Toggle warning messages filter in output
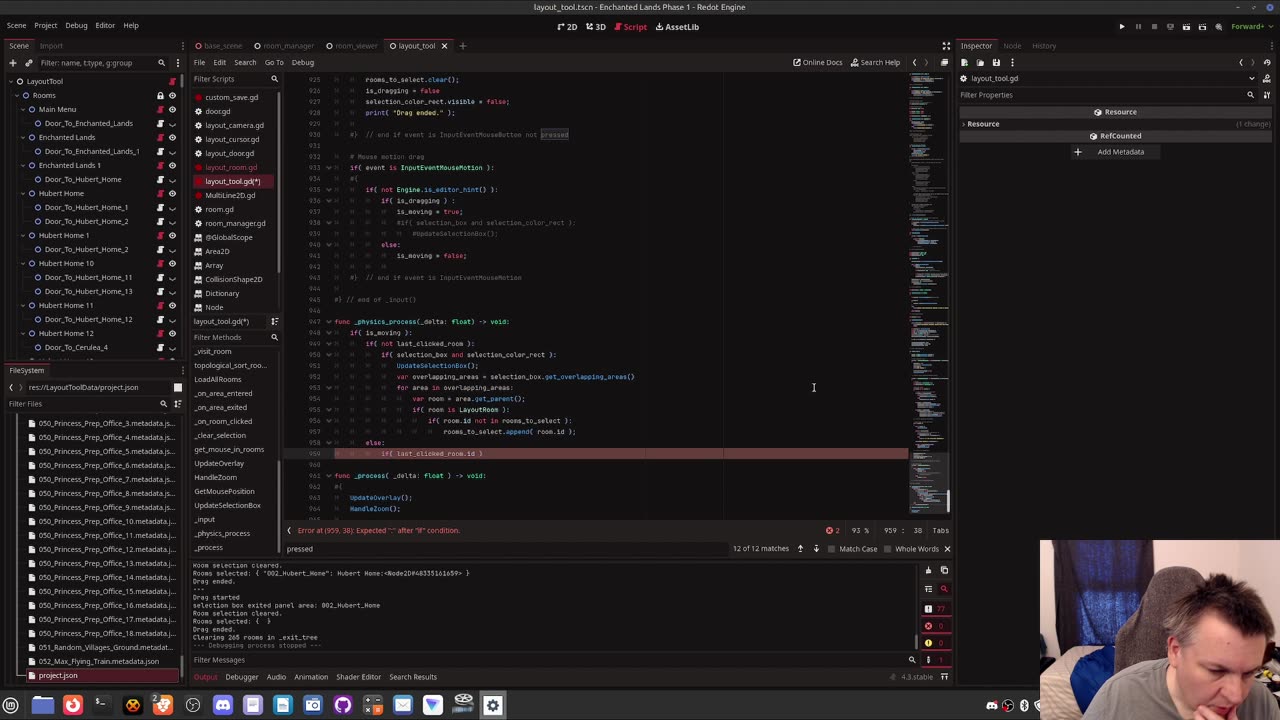Screen dimensions: 1280x720 click(x=934, y=643)
